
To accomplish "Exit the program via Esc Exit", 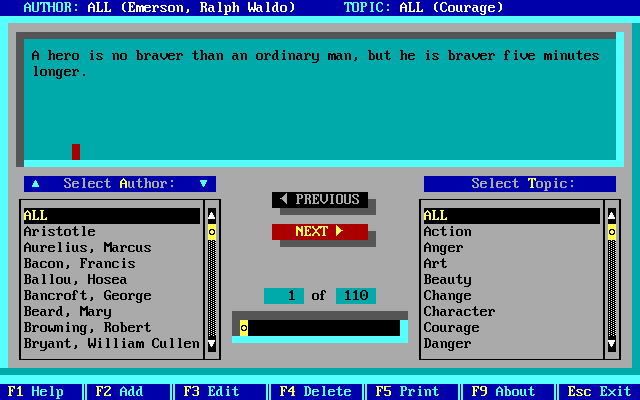I will click(599, 392).
